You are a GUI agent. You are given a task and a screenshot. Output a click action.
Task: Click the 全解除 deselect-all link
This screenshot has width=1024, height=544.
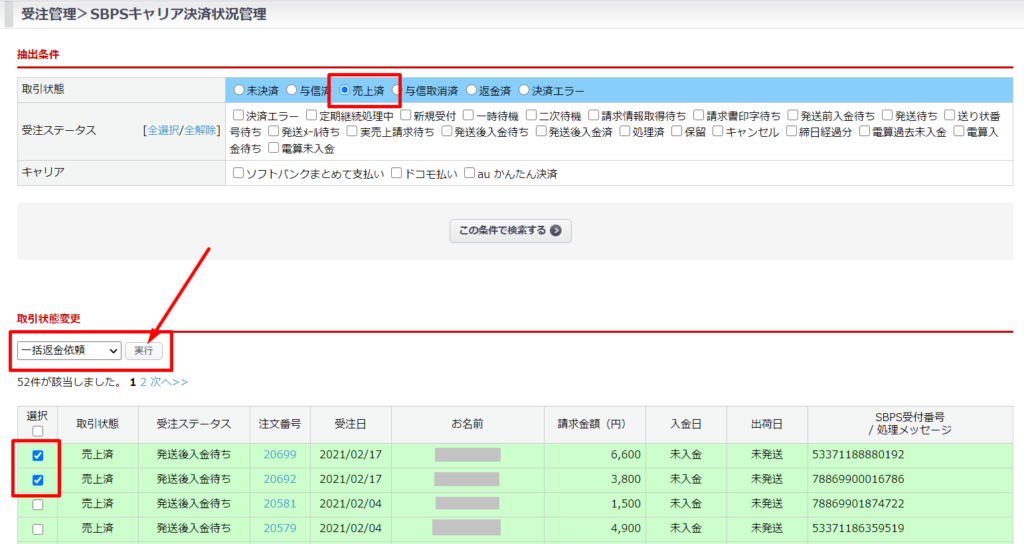point(198,131)
